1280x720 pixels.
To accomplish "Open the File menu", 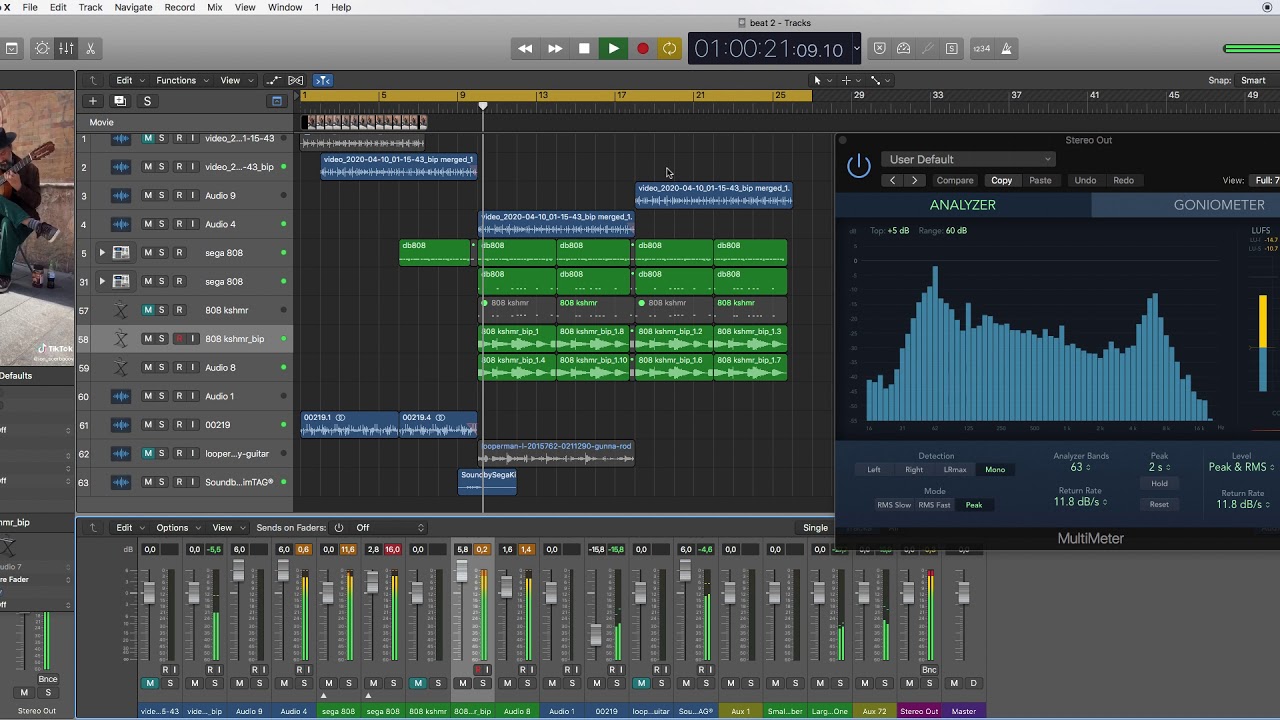I will click(x=30, y=7).
